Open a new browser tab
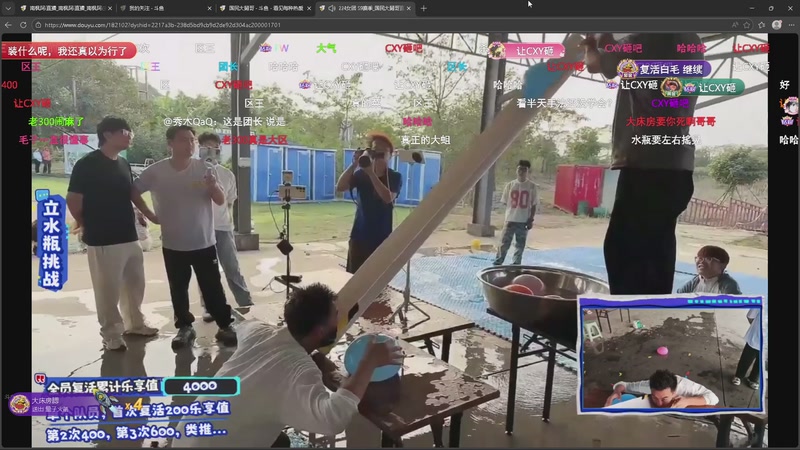This screenshot has width=800, height=450. [423, 8]
